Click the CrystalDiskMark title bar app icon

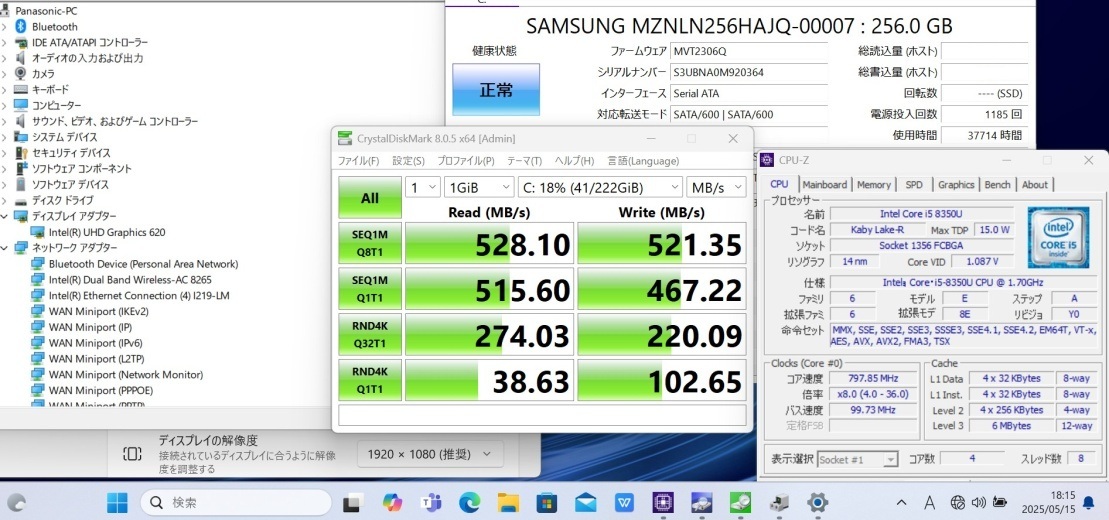(344, 138)
